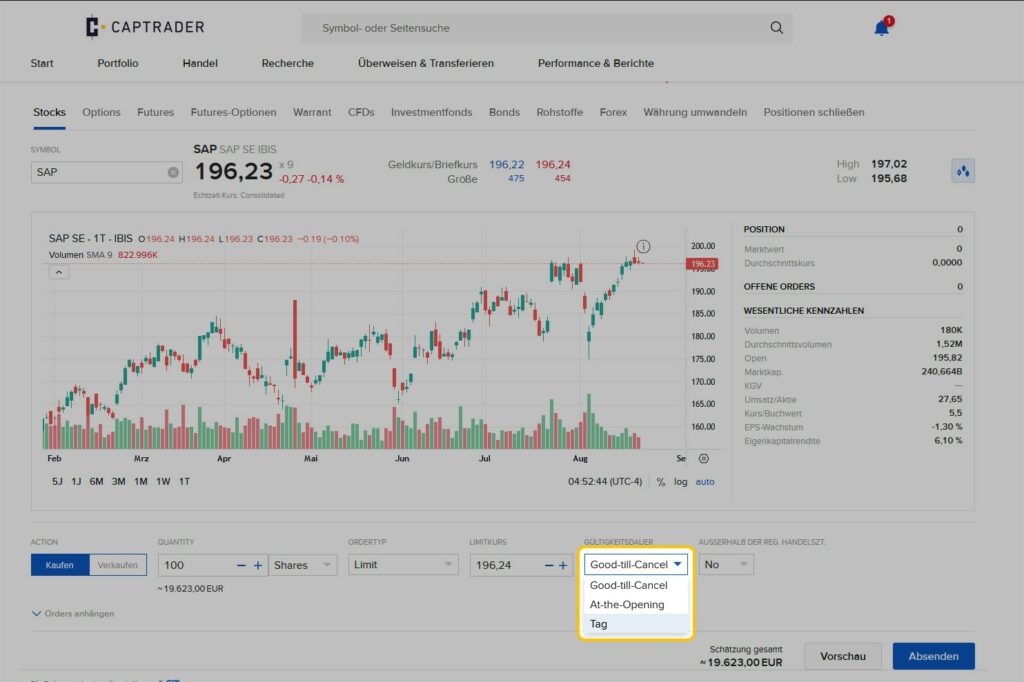
Task: Select Kaufen action
Action: pos(59,565)
